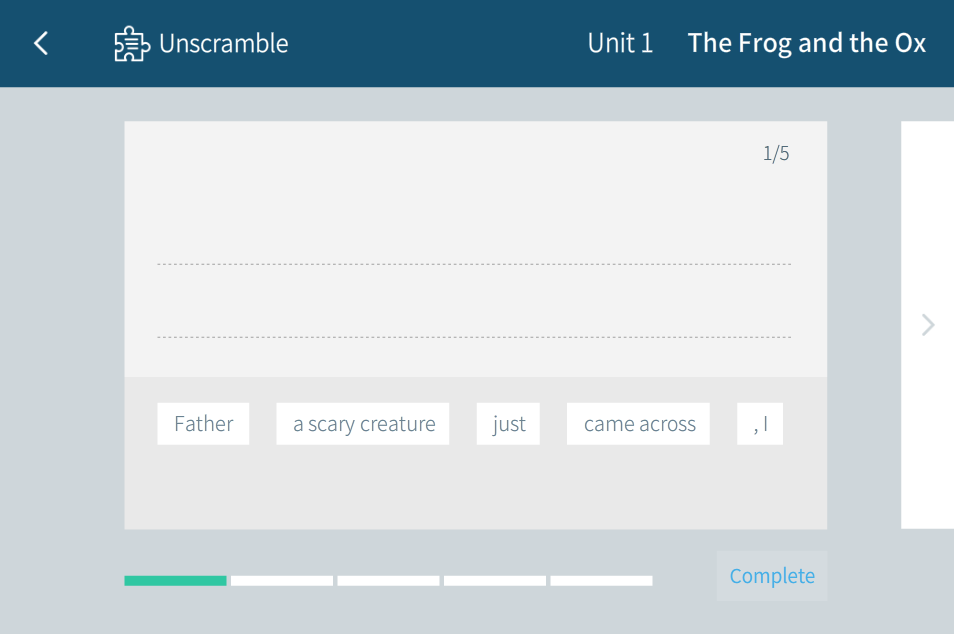
Task: Choose the 'came across' word tile
Action: (x=639, y=424)
